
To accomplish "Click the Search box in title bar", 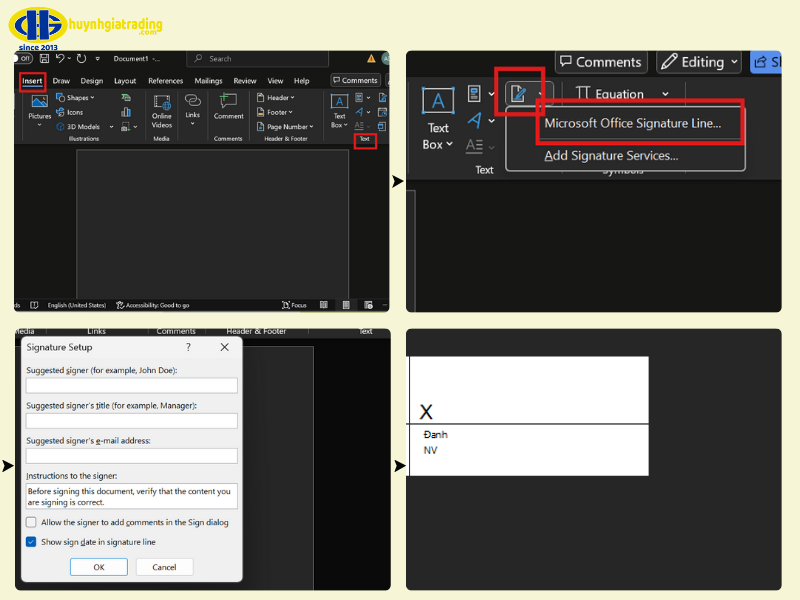I will pyautogui.click(x=260, y=59).
